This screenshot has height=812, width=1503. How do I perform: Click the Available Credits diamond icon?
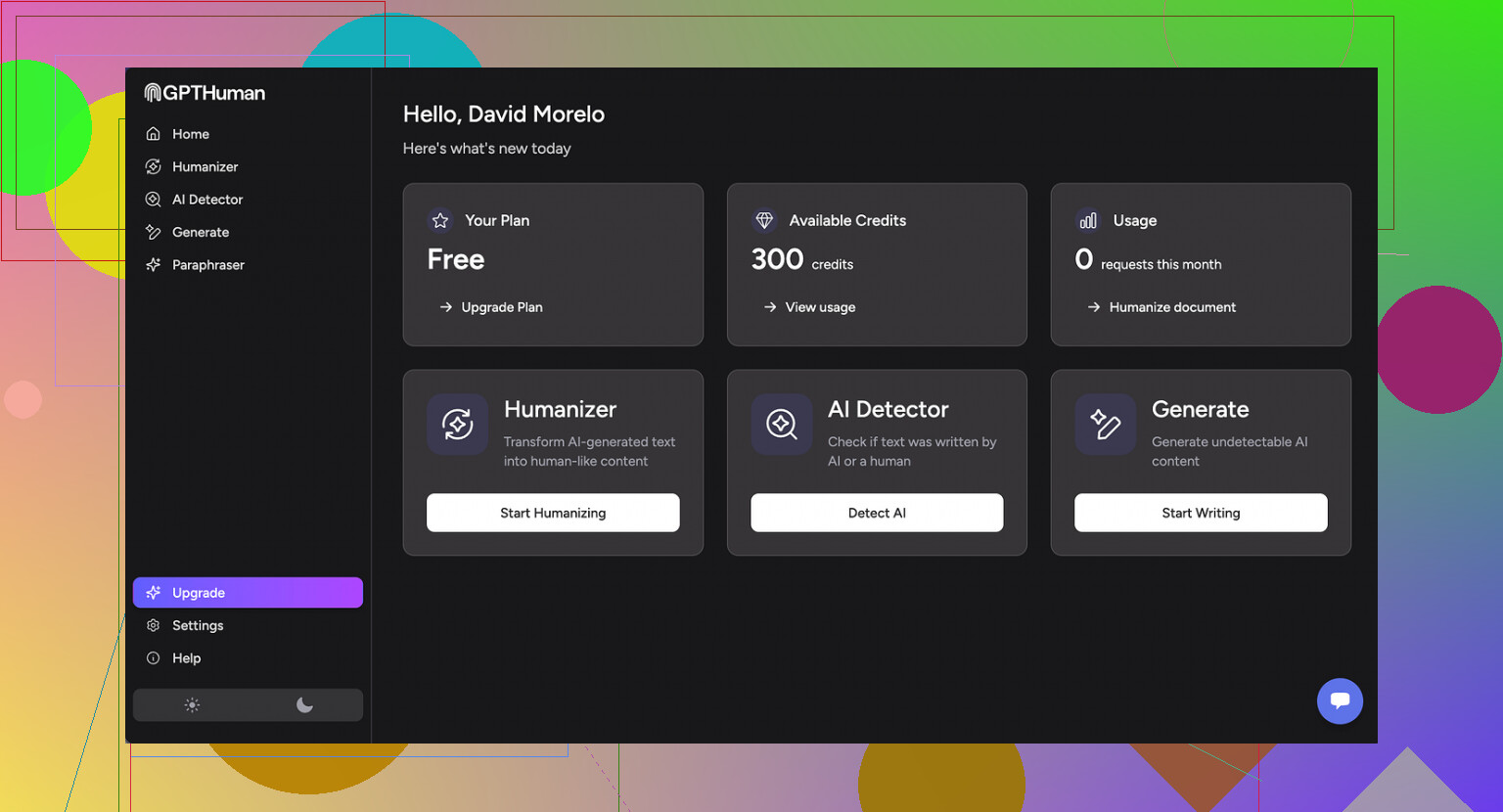(x=764, y=221)
